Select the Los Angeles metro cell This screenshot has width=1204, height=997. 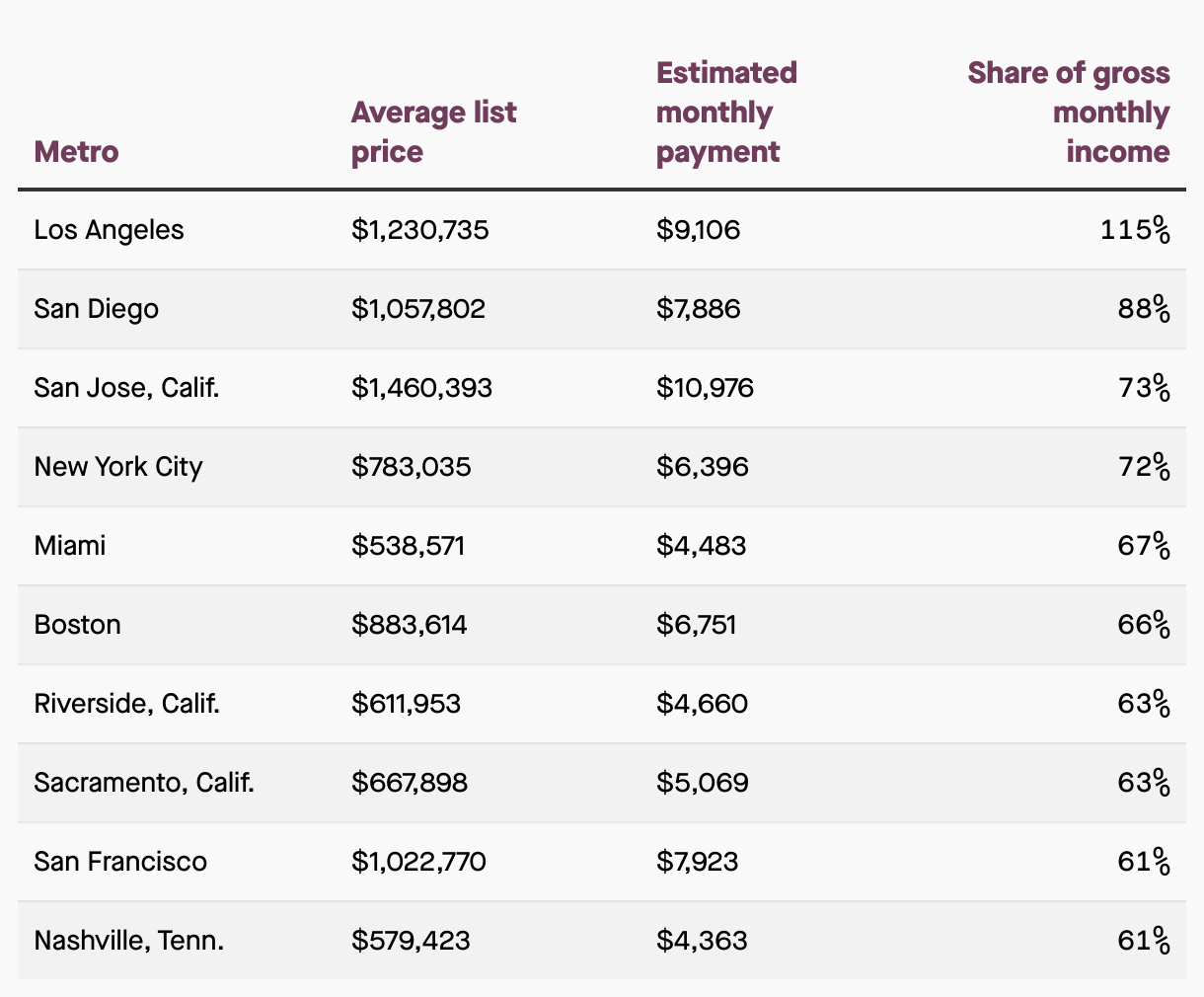pyautogui.click(x=109, y=230)
